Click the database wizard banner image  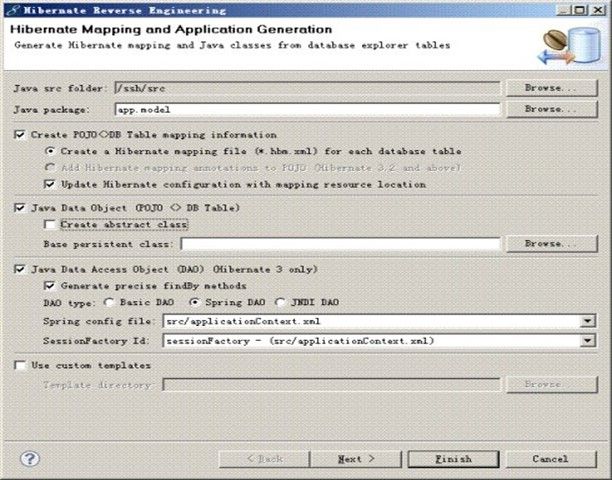pyautogui.click(x=570, y=46)
